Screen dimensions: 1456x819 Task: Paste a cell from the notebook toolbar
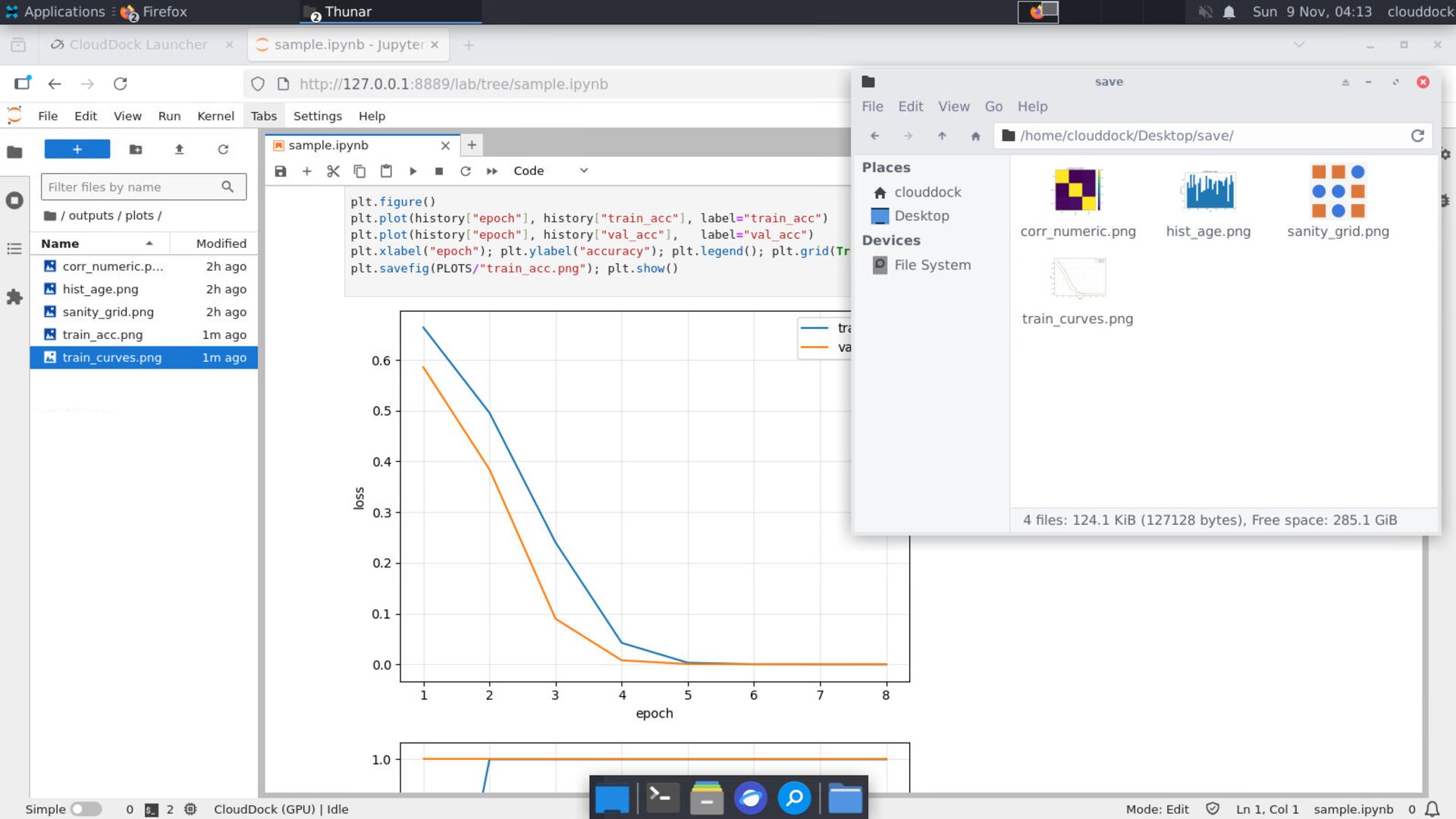386,171
